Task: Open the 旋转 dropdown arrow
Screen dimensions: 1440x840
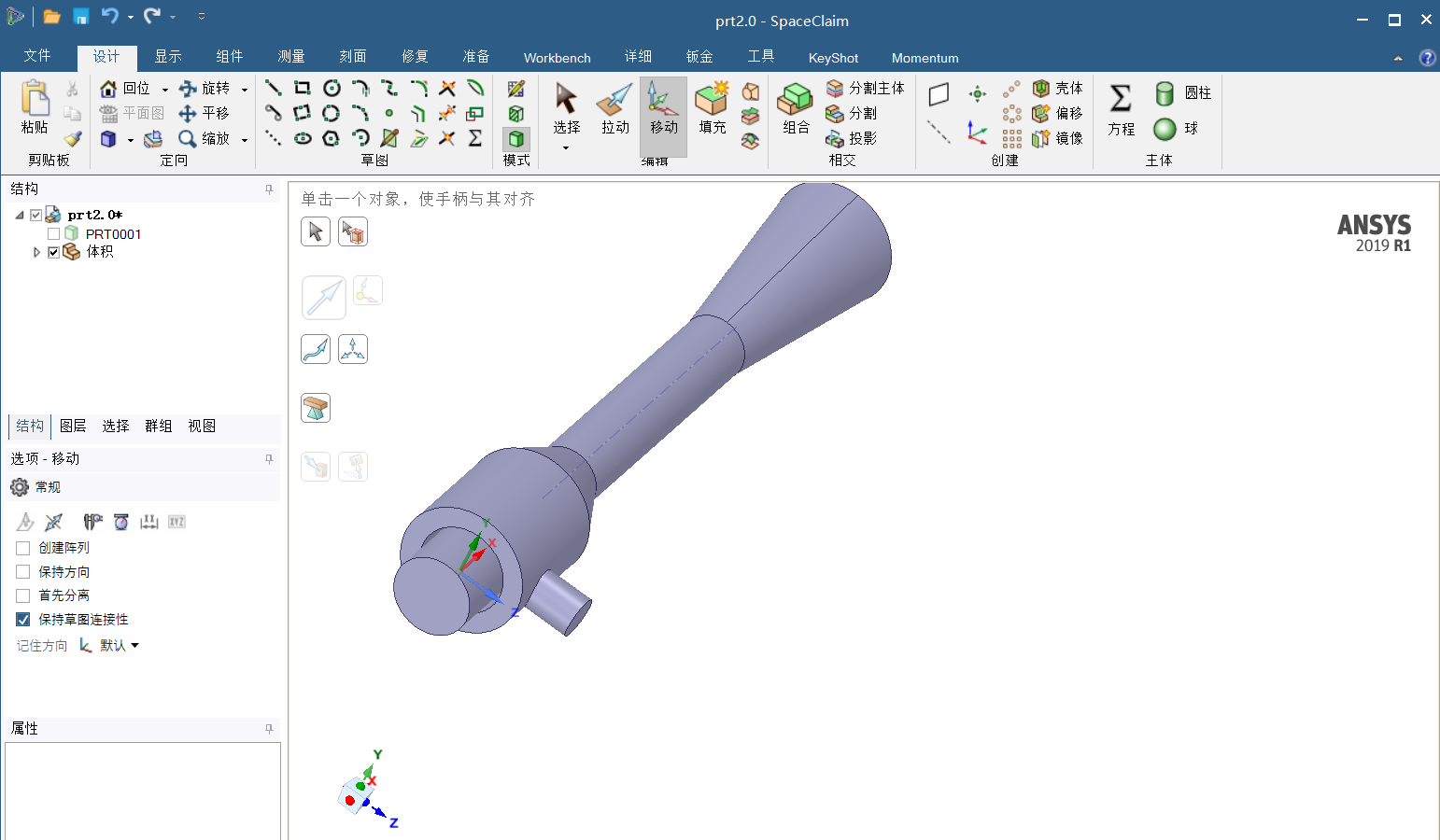Action: (245, 90)
